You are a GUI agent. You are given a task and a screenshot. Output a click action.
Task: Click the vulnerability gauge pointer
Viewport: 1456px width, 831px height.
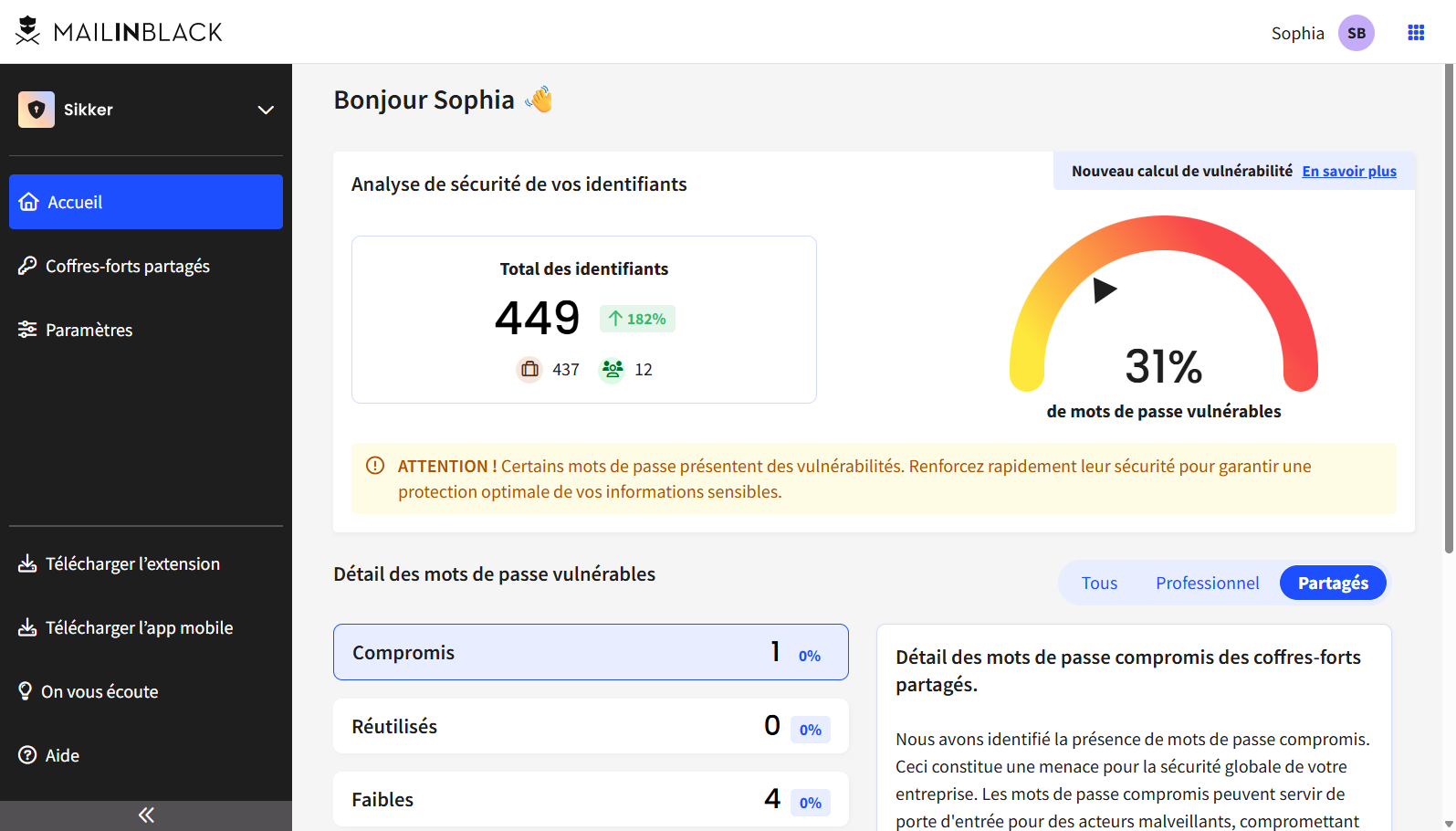tap(1104, 290)
